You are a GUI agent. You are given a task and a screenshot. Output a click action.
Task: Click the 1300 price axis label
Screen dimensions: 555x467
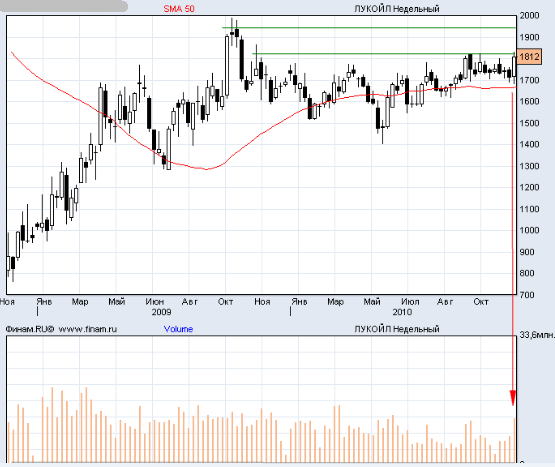pyautogui.click(x=529, y=166)
